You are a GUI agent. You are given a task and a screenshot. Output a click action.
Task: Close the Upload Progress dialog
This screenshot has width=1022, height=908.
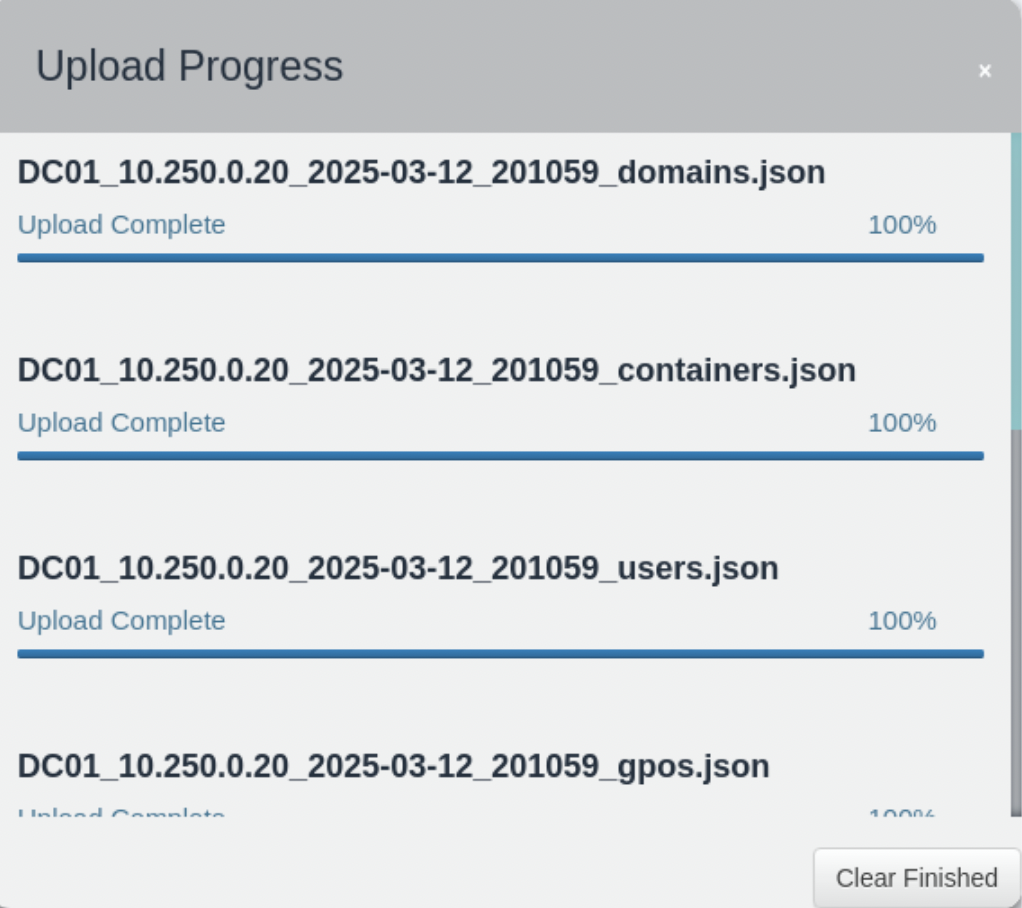[x=985, y=71]
